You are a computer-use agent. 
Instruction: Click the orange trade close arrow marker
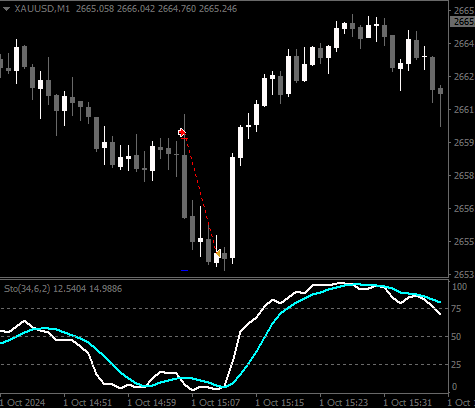click(218, 254)
